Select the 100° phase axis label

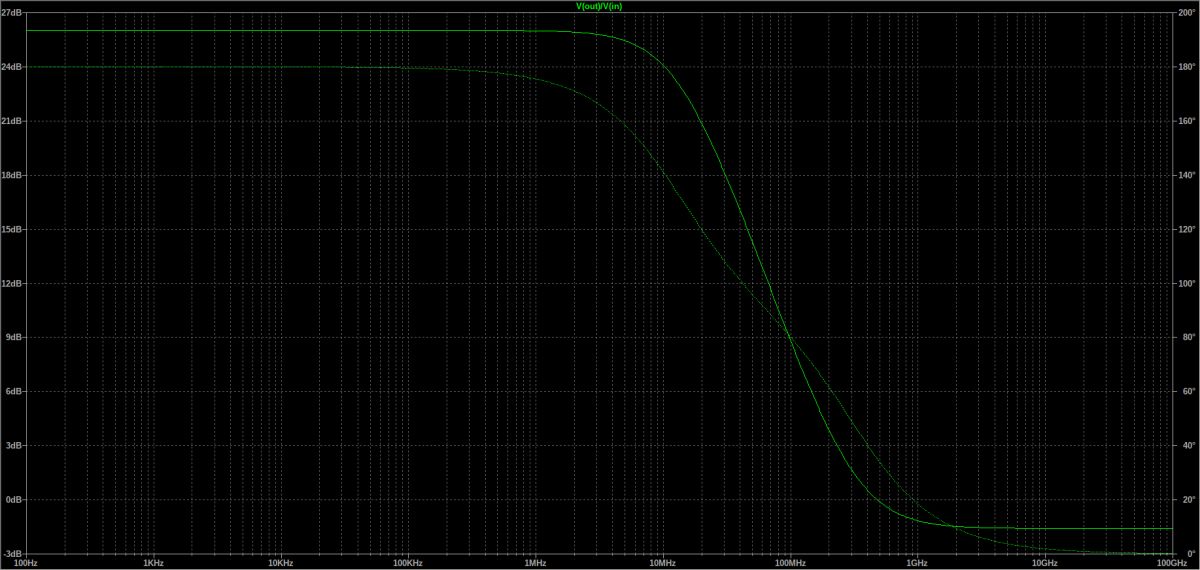(x=1188, y=283)
